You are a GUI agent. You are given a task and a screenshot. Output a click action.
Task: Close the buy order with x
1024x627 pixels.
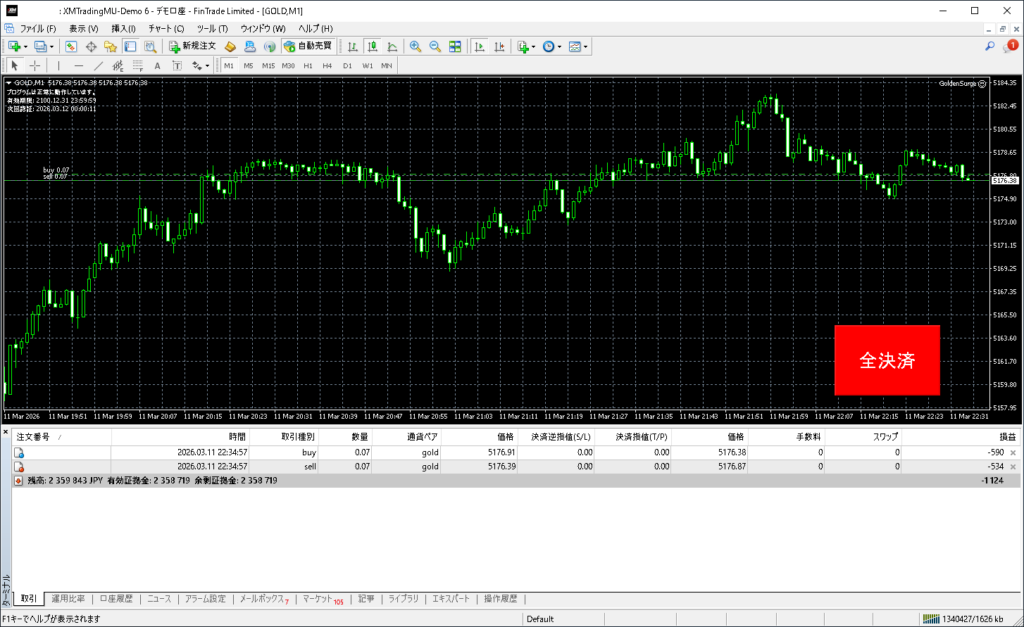tap(1013, 452)
